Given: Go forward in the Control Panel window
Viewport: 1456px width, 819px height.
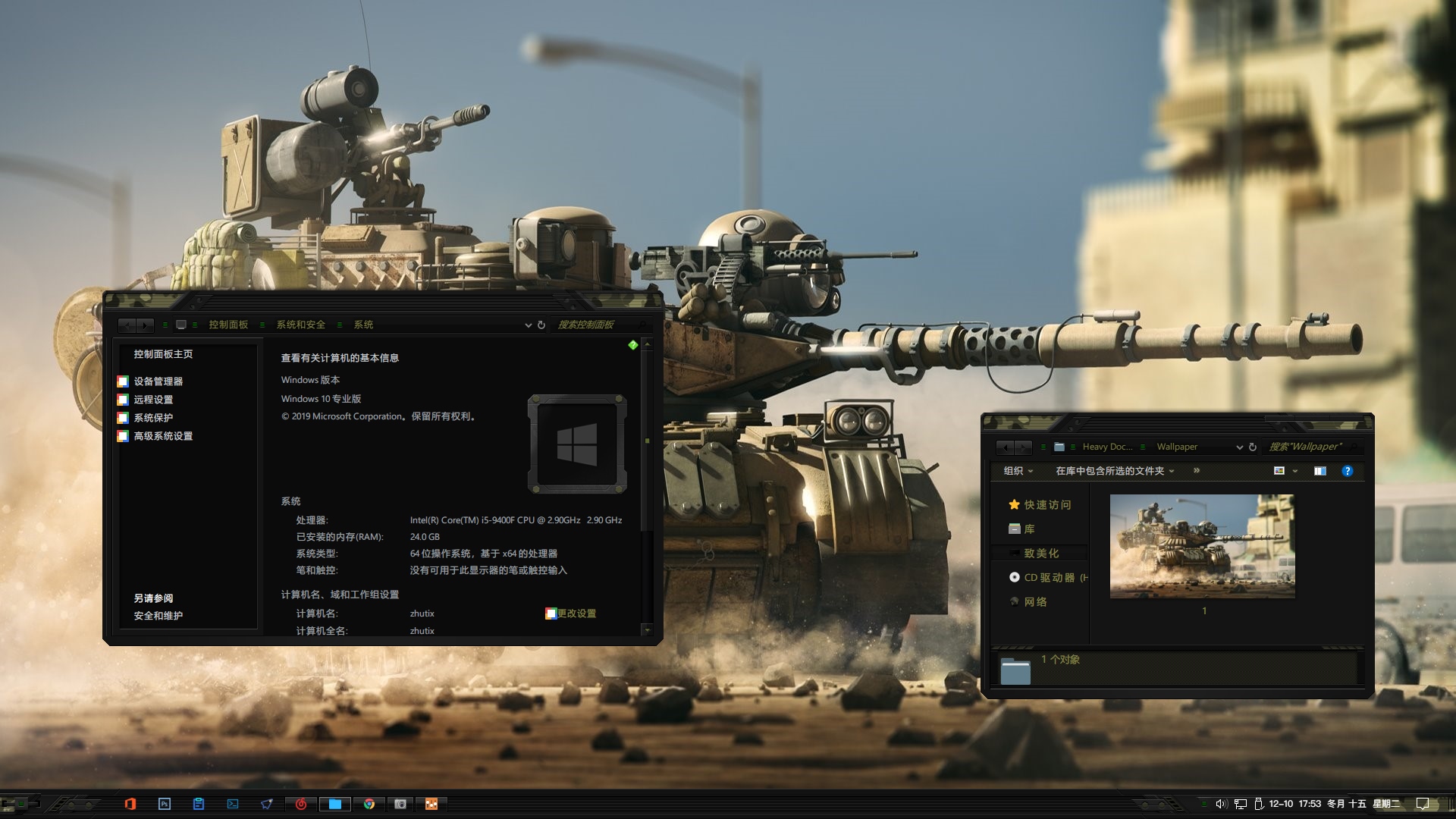Looking at the screenshot, I should coord(145,325).
